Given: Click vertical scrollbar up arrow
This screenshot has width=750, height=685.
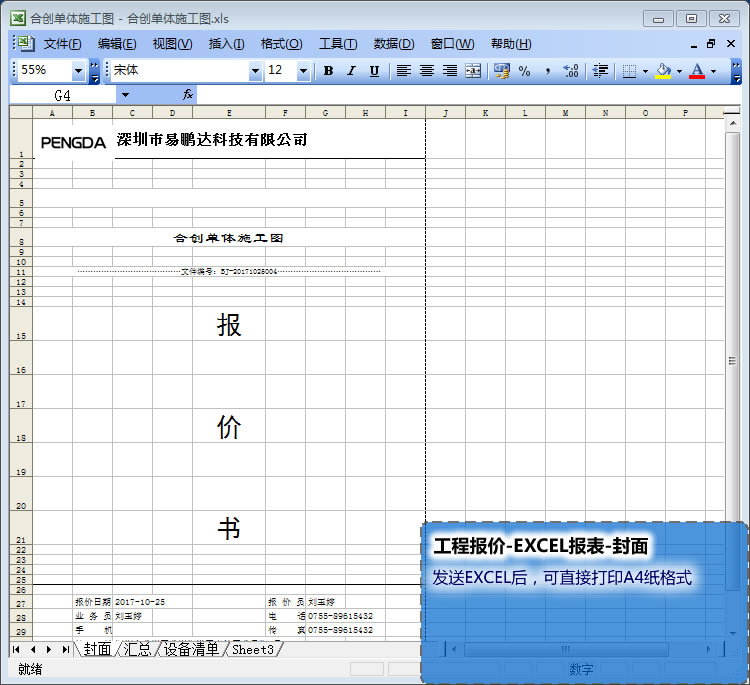Looking at the screenshot, I should 732,123.
